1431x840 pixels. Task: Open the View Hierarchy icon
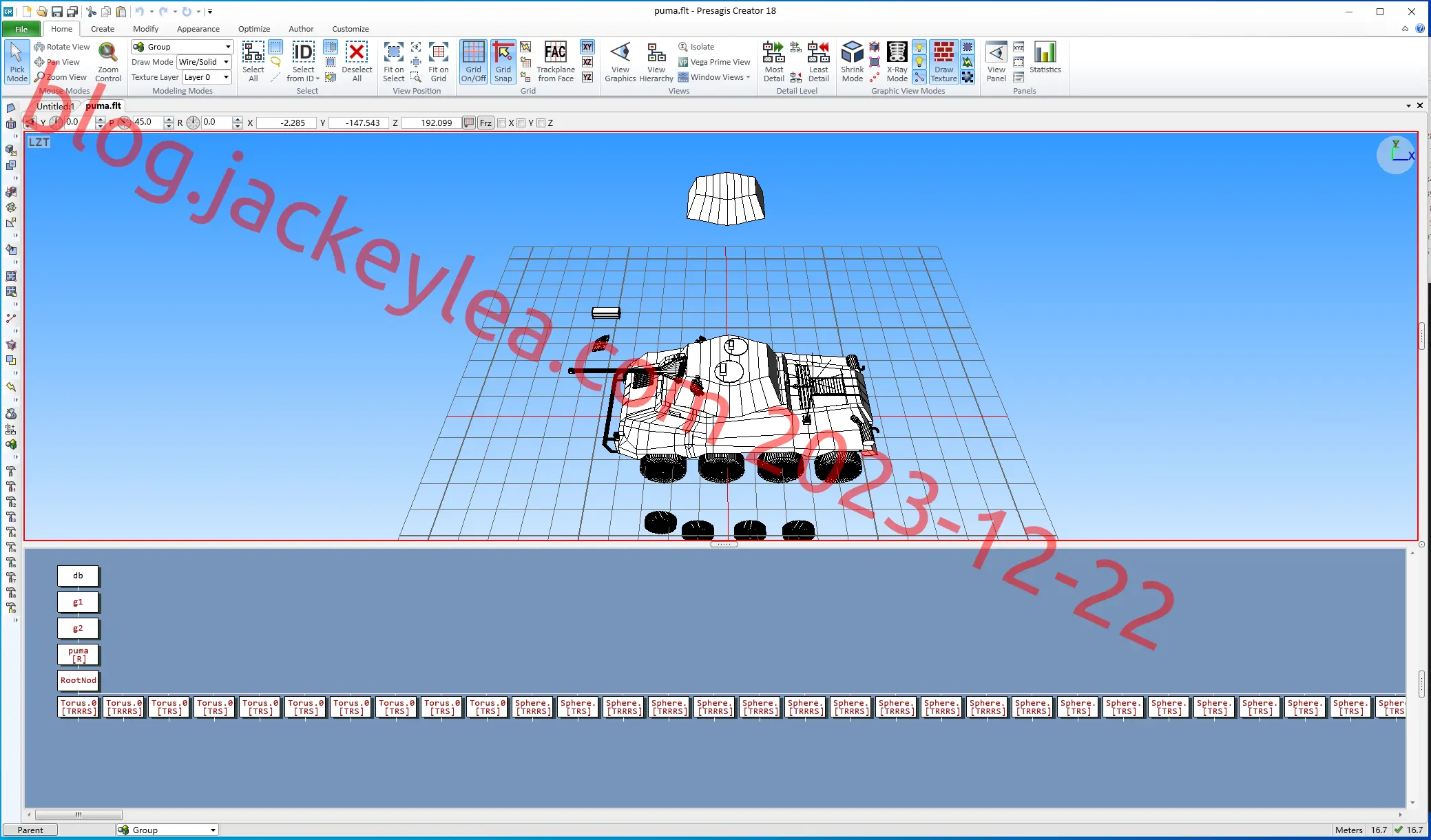pos(656,61)
